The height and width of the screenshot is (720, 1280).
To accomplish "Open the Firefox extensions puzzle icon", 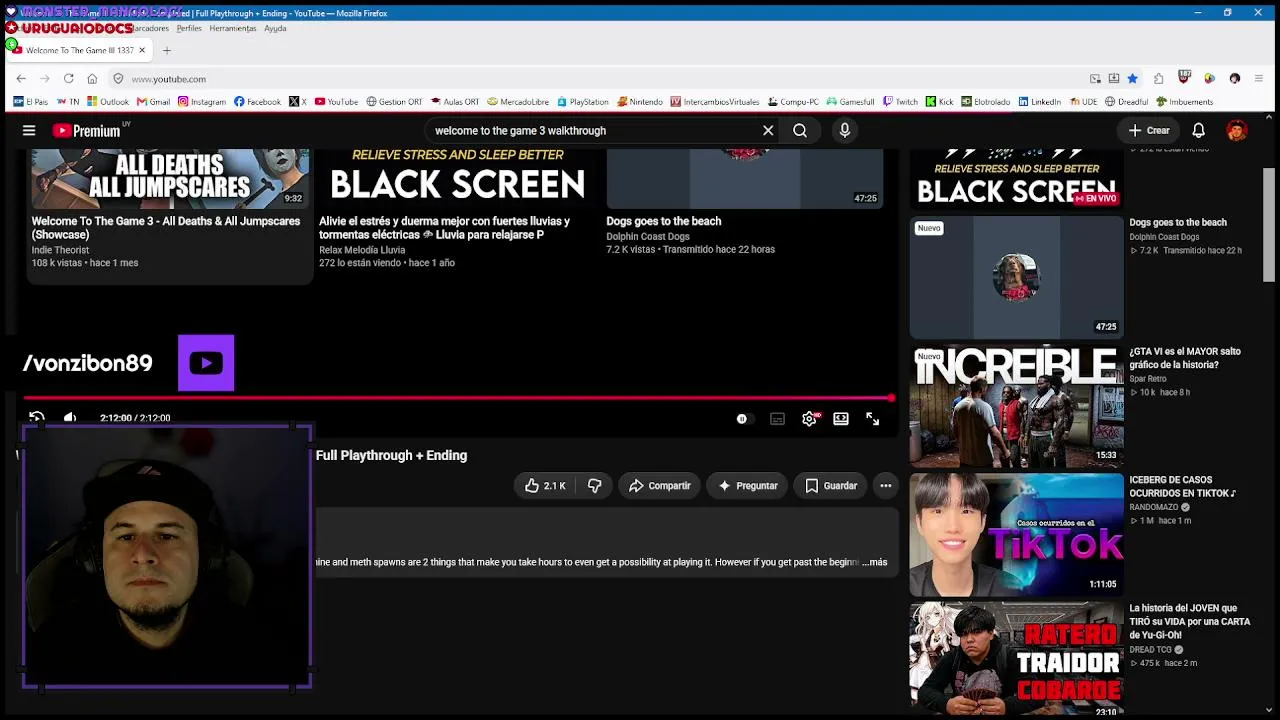I will pyautogui.click(x=1158, y=79).
